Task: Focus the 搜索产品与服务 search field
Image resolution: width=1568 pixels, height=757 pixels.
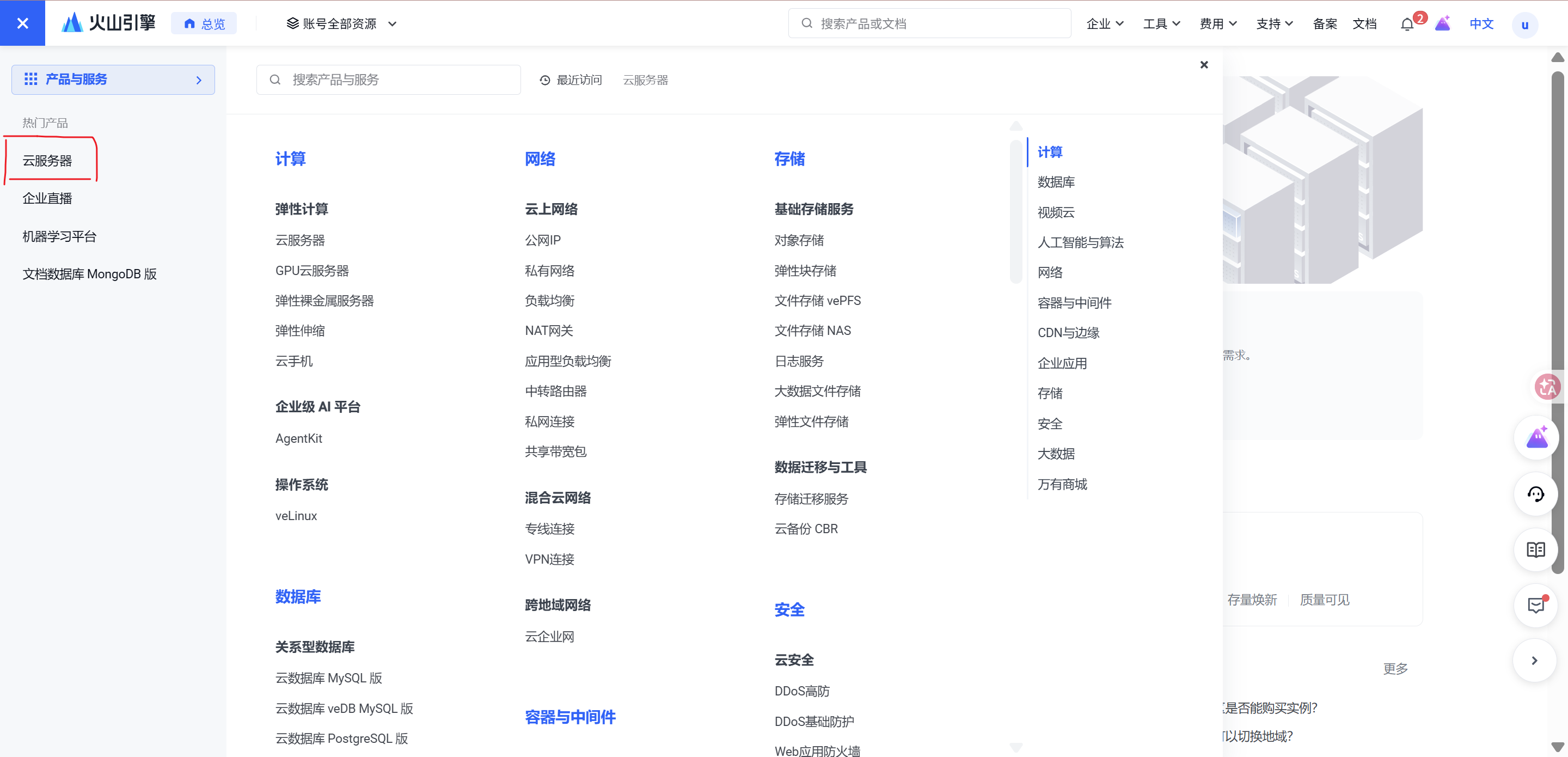Action: click(x=389, y=80)
